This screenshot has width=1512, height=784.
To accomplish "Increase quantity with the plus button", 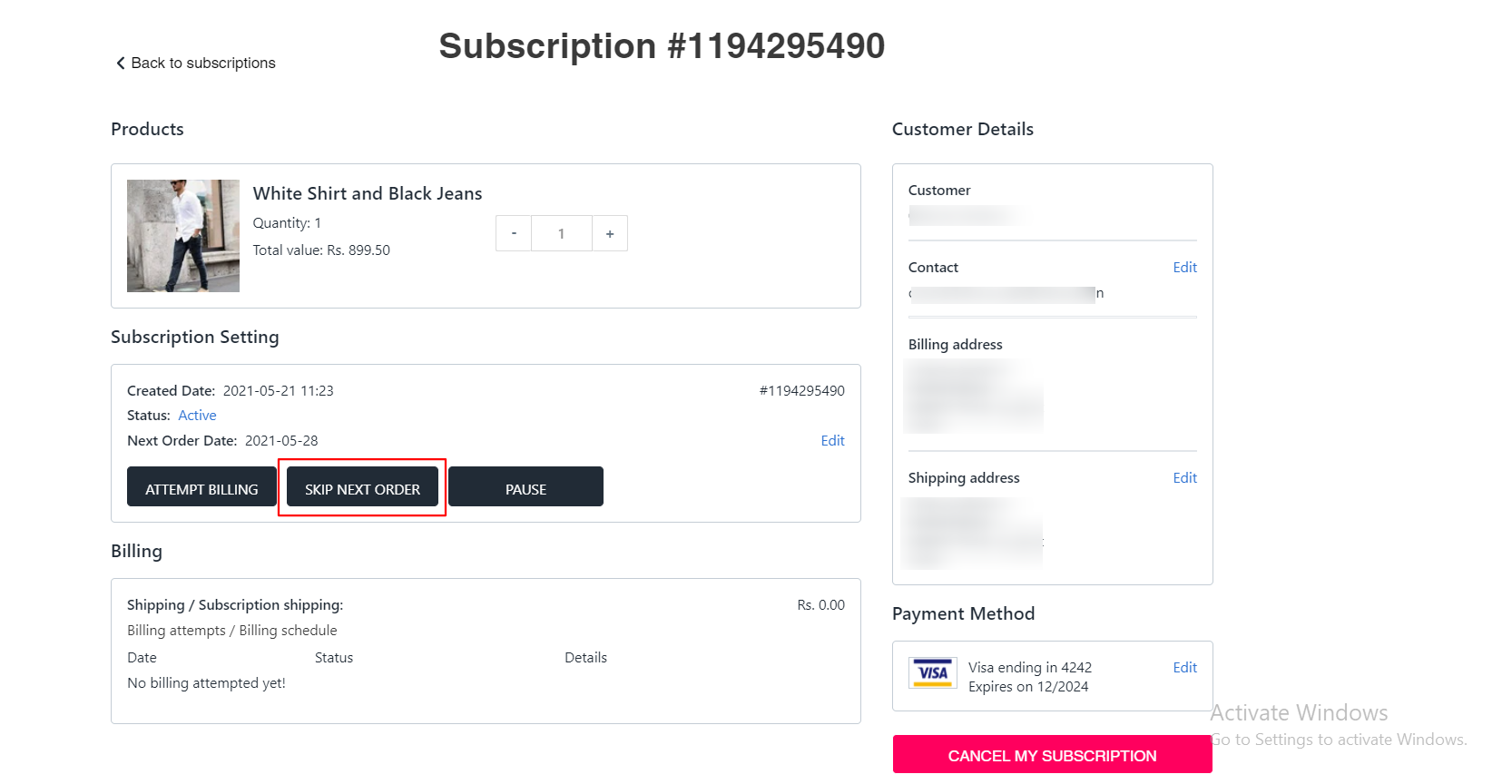I will tap(610, 233).
